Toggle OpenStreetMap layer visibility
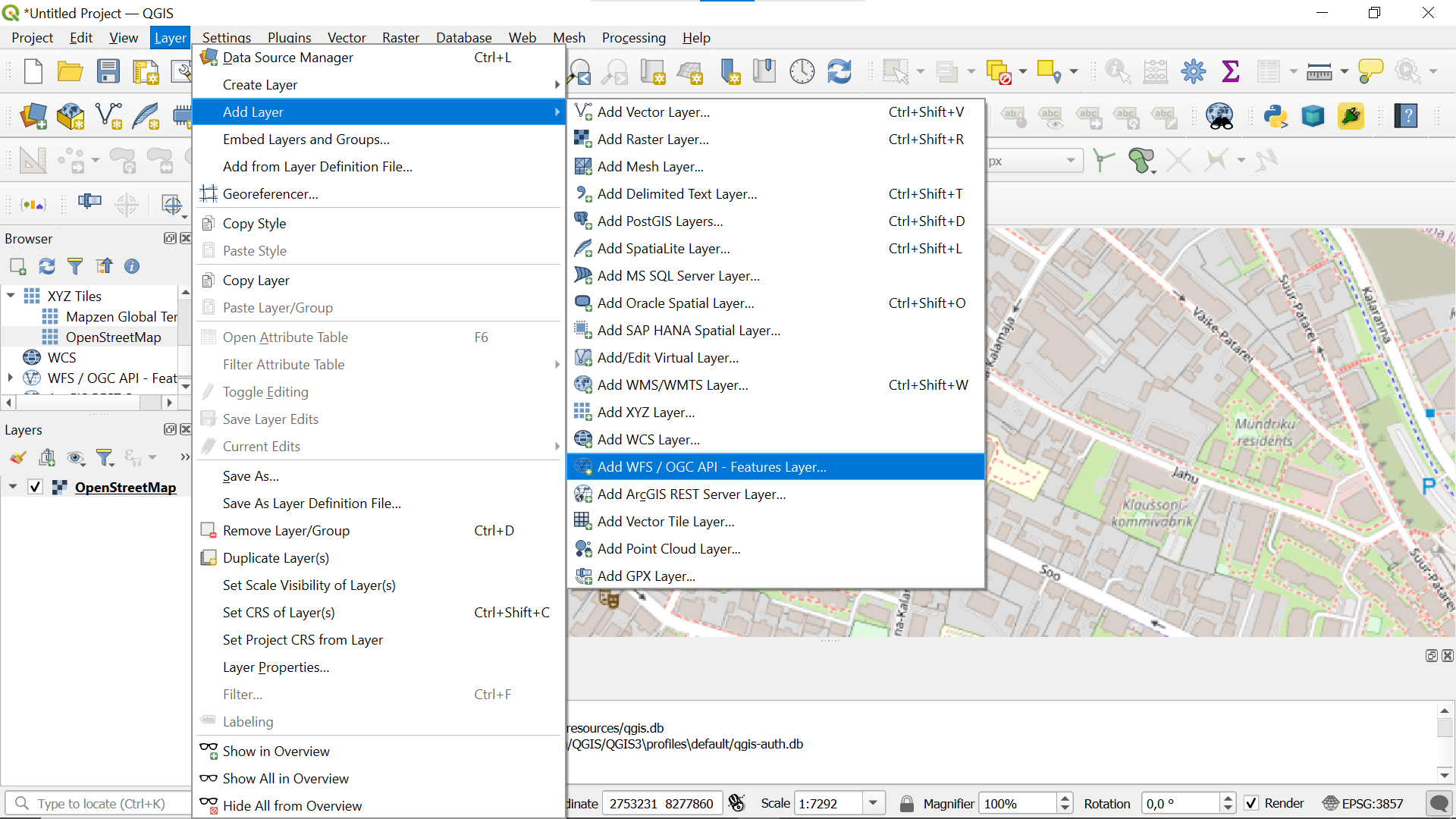The height and width of the screenshot is (819, 1456). 35,487
